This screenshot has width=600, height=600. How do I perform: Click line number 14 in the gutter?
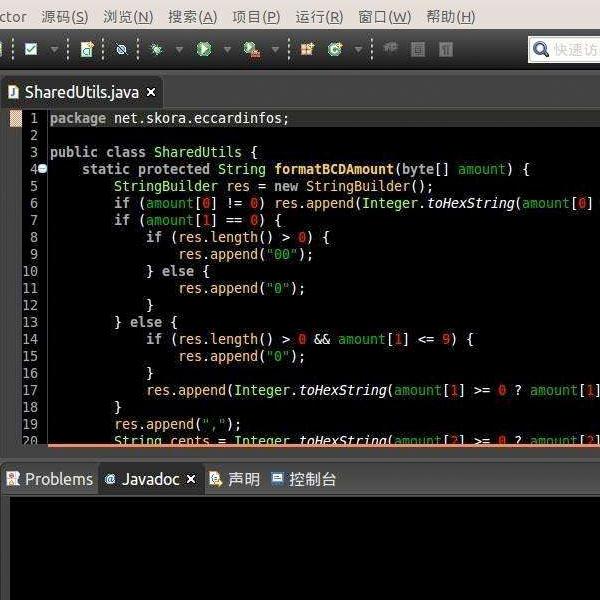pyautogui.click(x=30, y=339)
